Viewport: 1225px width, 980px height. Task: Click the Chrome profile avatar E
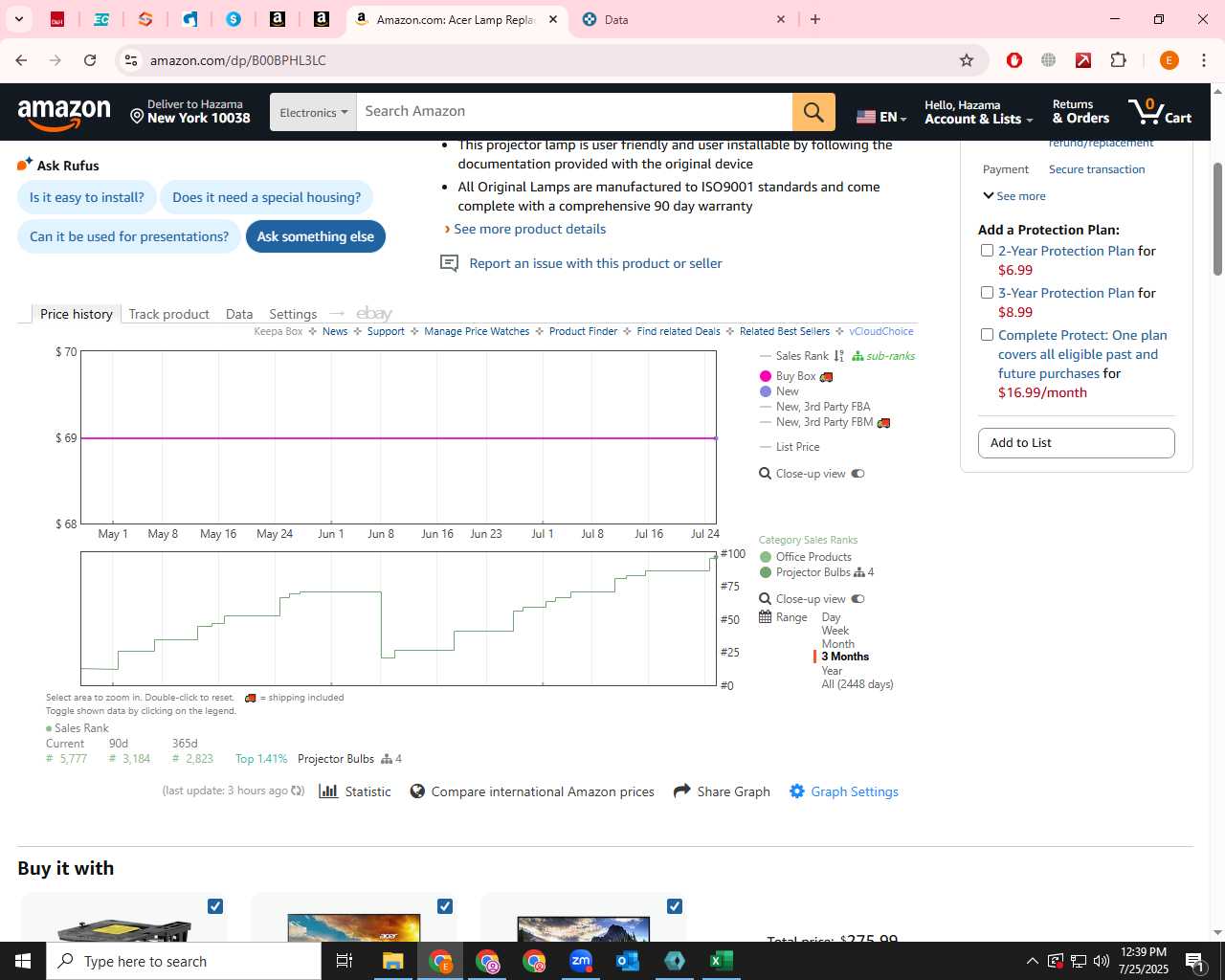(1169, 60)
